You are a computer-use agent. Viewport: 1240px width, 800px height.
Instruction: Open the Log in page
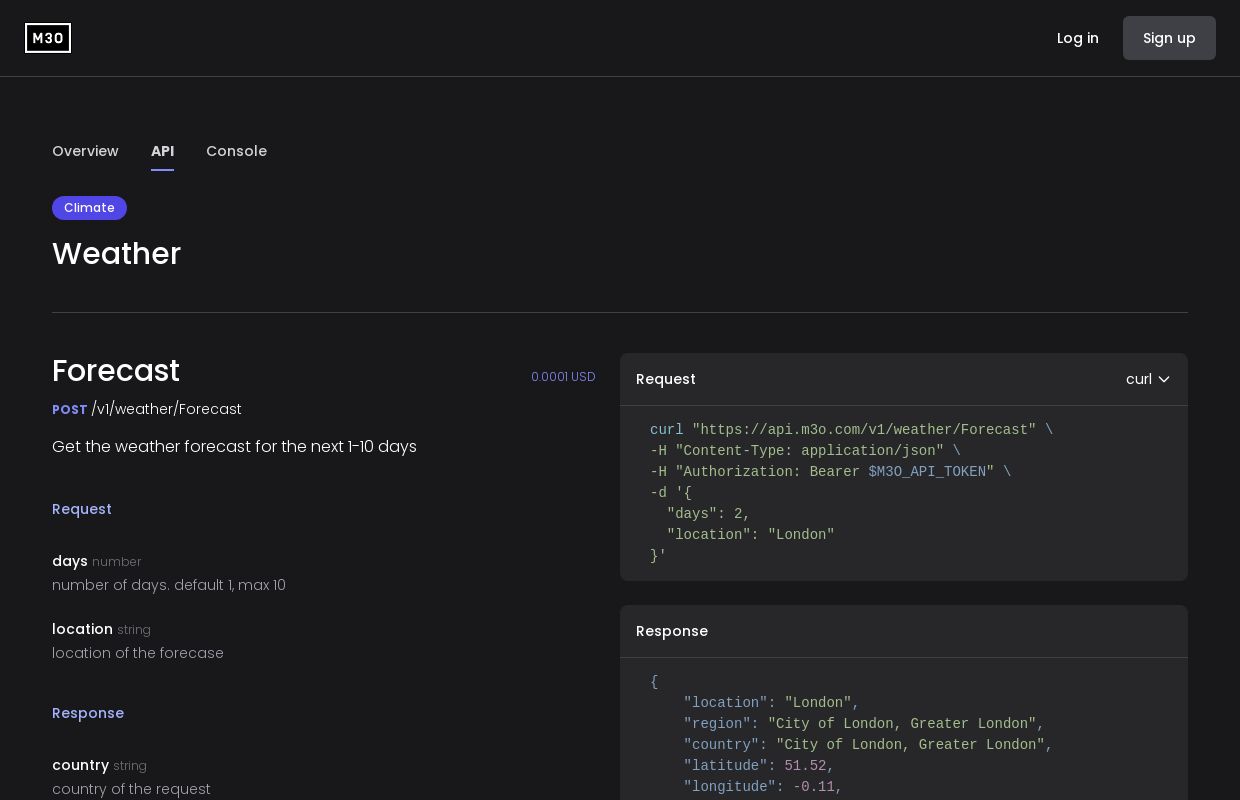(x=1078, y=38)
